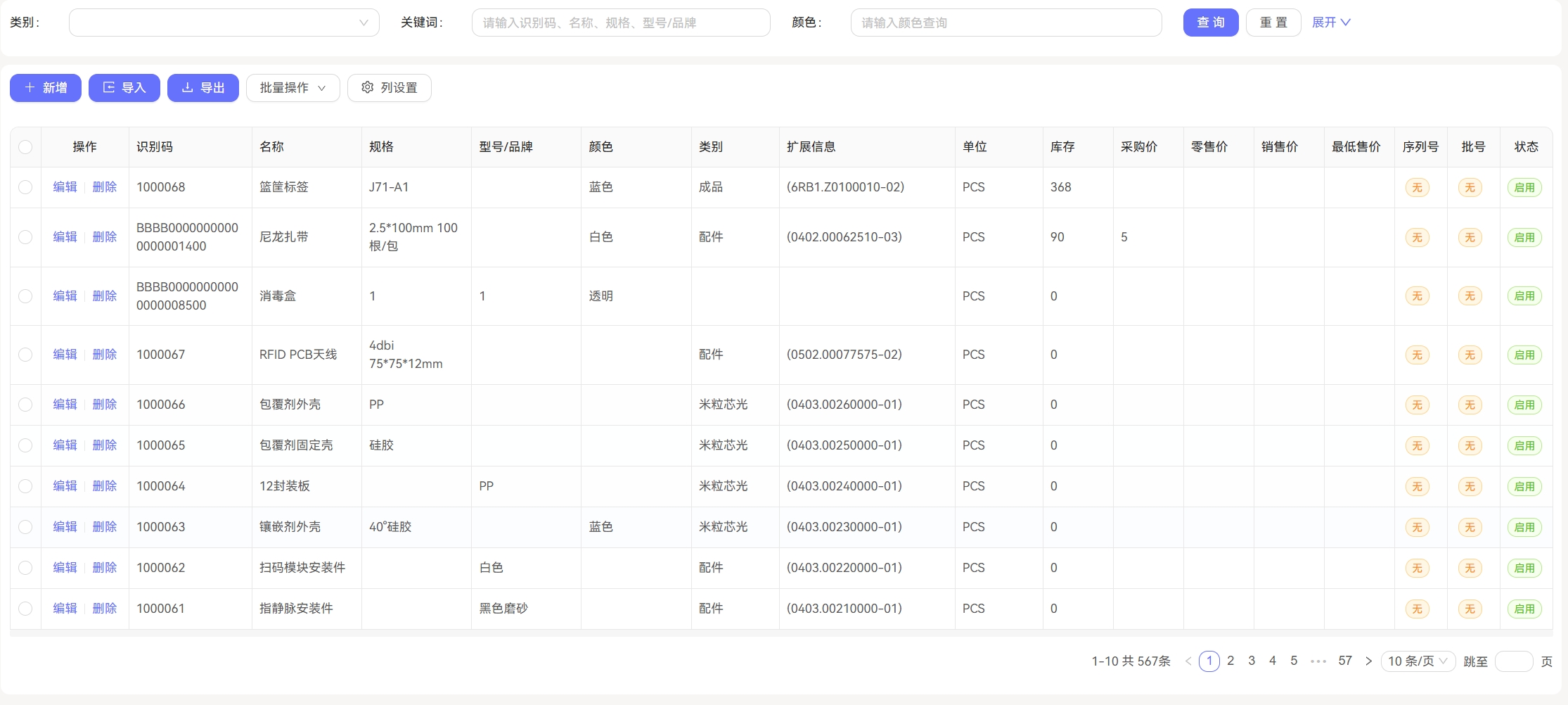Click the 导入 import icon button
Viewport: 1568px width, 705px height.
coord(109,87)
